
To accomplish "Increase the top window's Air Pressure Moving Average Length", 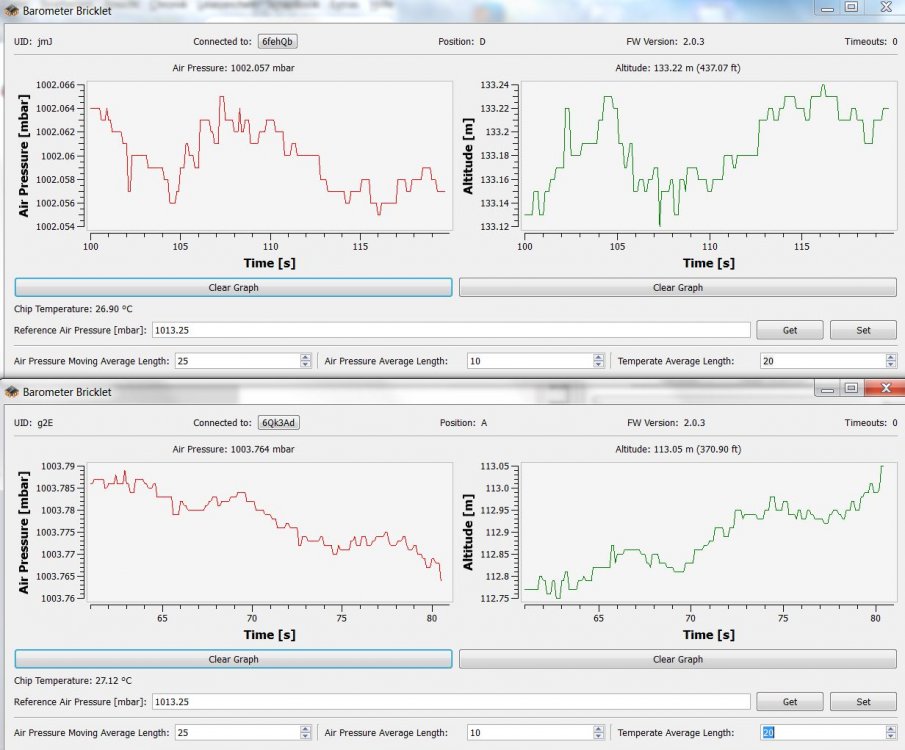I will pyautogui.click(x=306, y=357).
